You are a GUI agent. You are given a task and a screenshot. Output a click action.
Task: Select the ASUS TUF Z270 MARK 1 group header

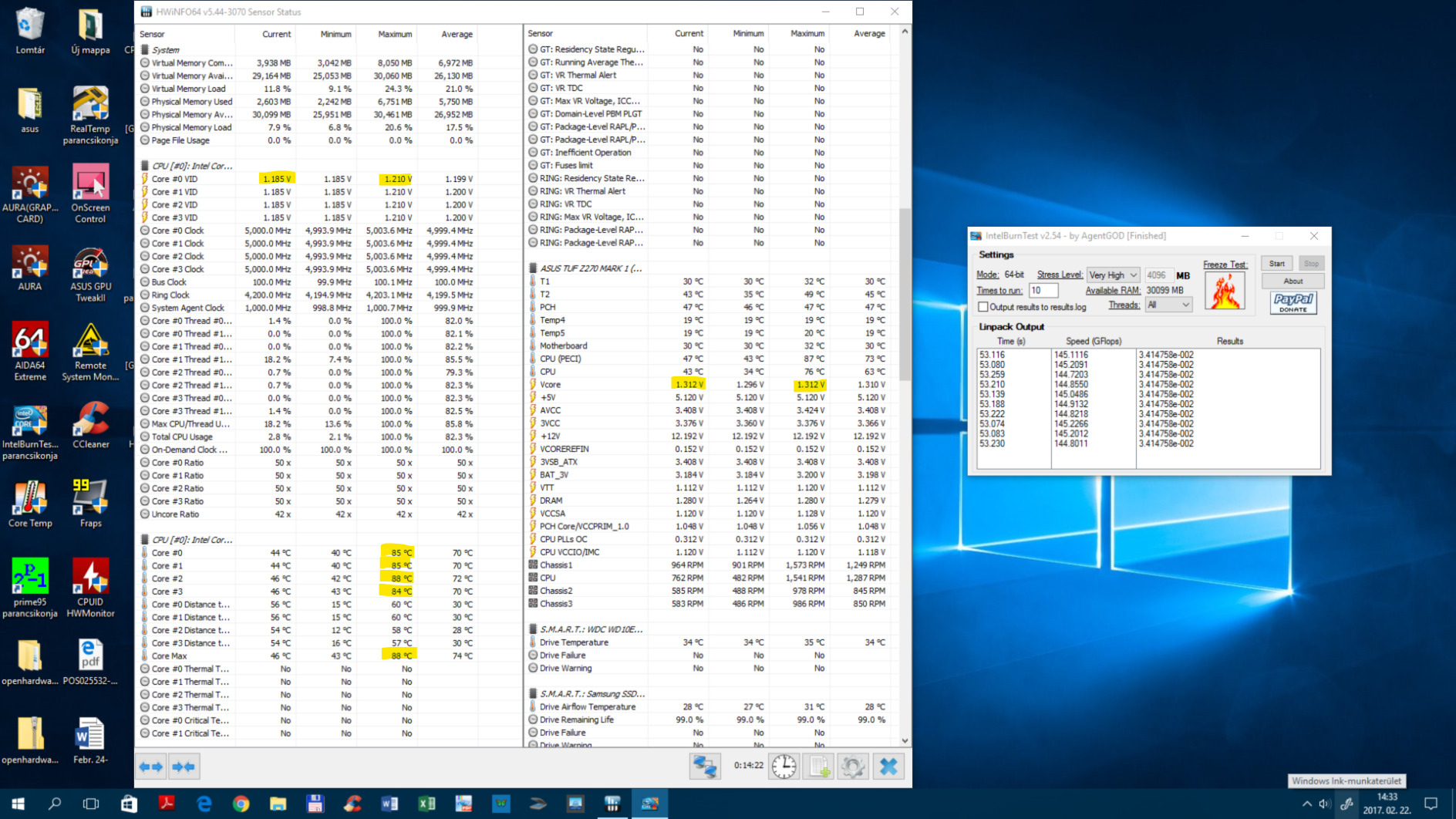[x=591, y=268]
